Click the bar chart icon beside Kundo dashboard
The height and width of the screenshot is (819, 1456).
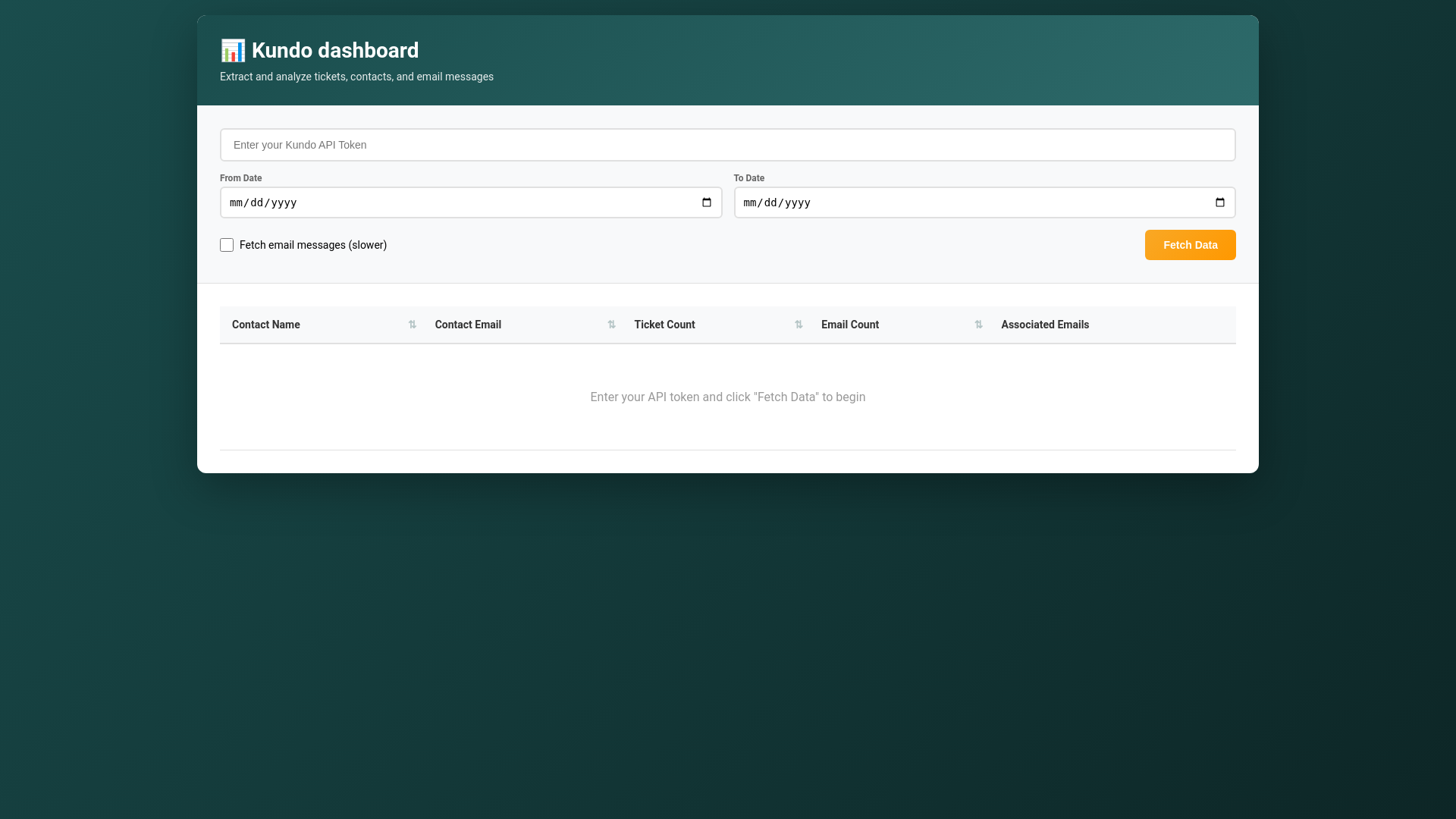point(233,50)
